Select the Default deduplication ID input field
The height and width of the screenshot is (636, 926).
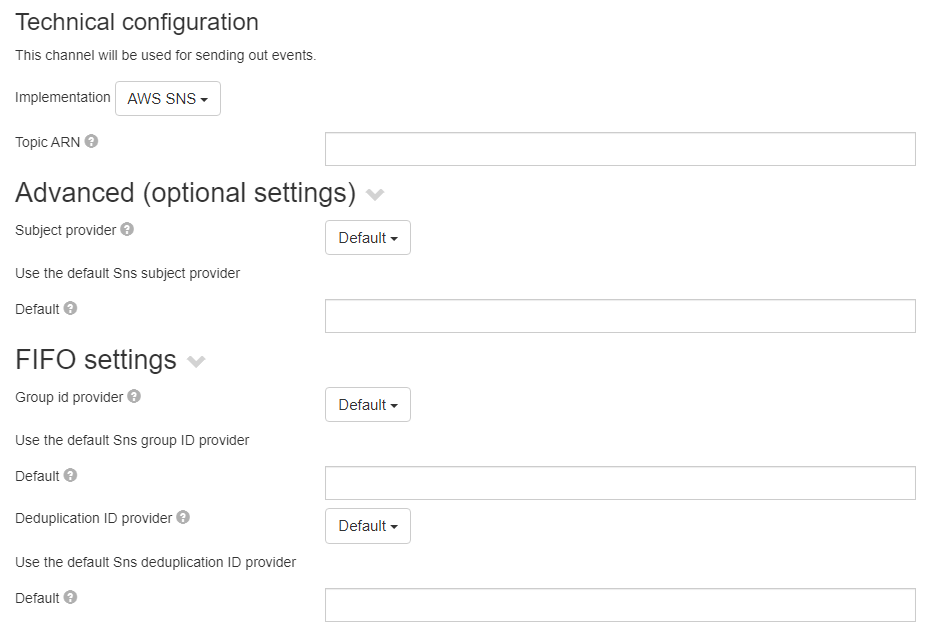click(x=619, y=604)
